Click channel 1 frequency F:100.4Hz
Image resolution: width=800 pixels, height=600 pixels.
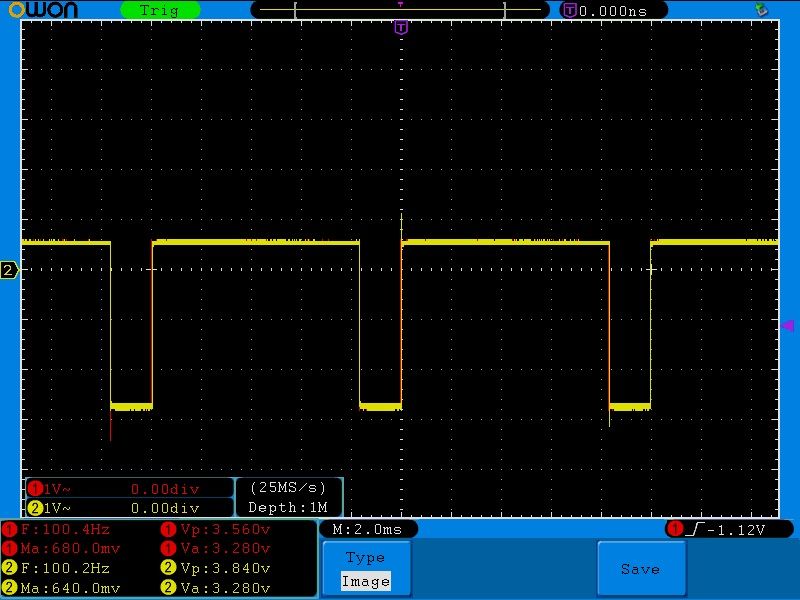pos(65,529)
